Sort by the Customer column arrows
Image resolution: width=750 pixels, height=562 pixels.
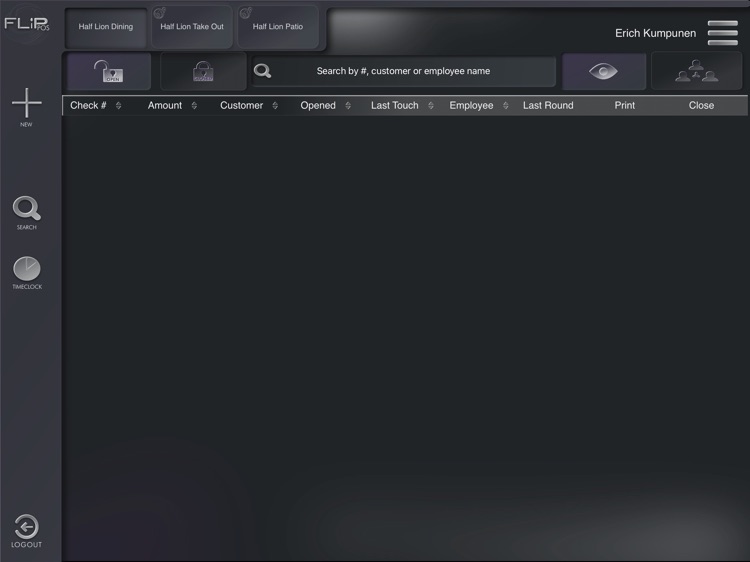pyautogui.click(x=275, y=106)
